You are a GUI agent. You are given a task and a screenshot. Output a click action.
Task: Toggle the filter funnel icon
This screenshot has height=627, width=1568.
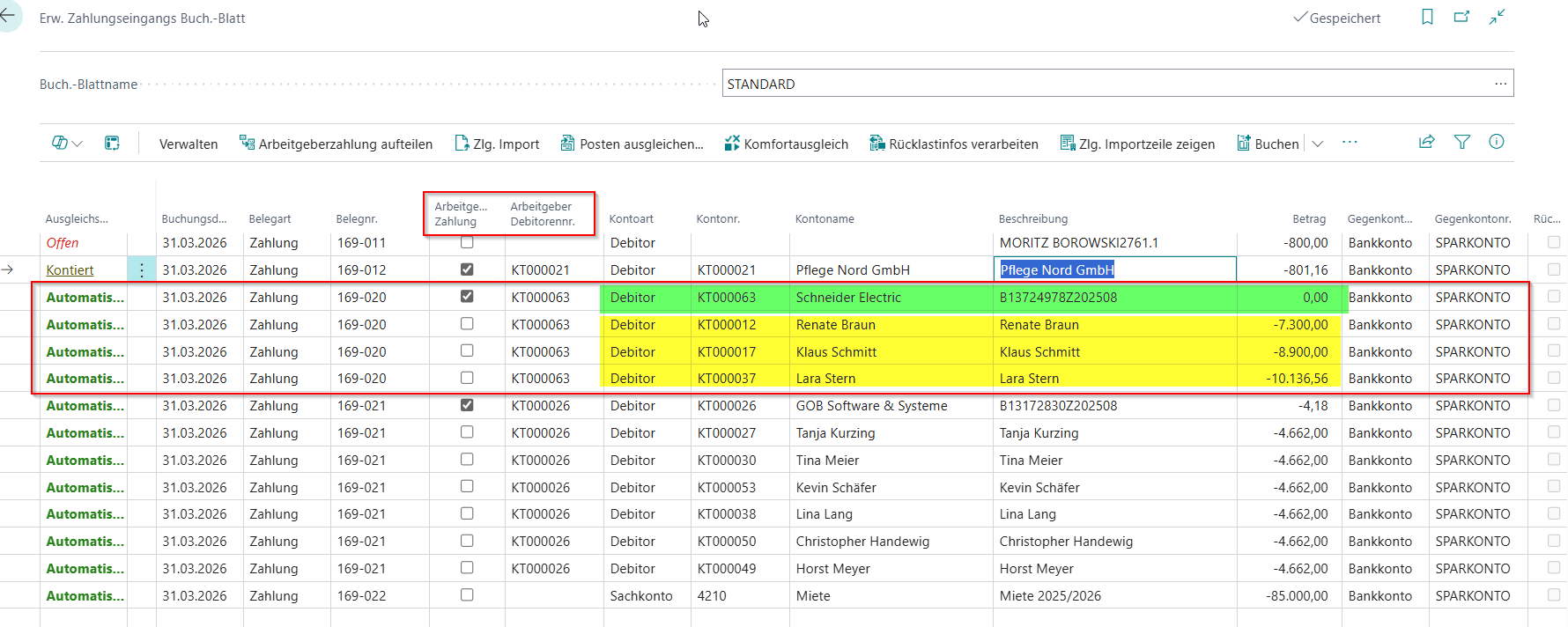[x=1462, y=142]
